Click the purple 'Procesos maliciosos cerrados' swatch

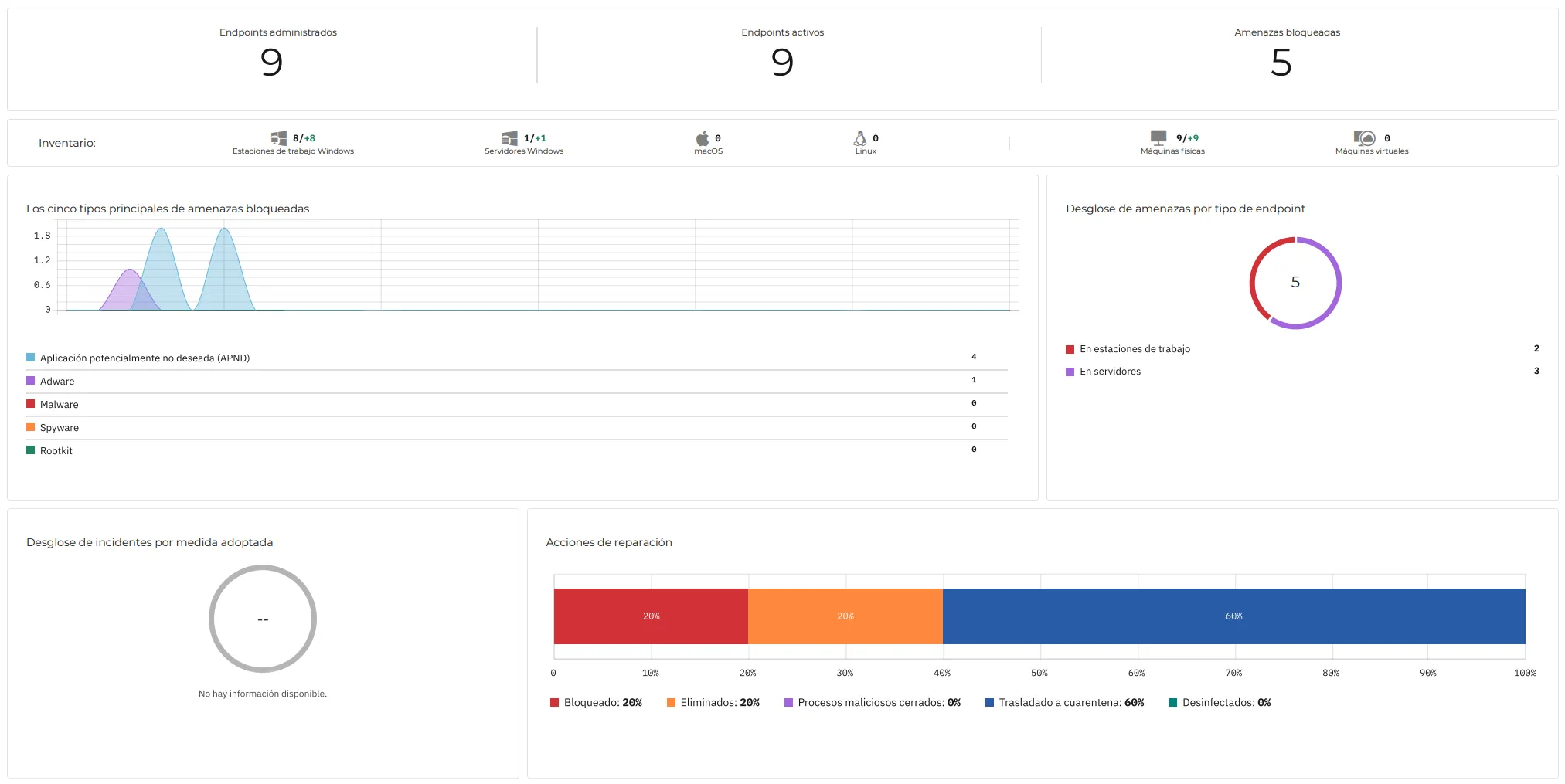coord(788,703)
